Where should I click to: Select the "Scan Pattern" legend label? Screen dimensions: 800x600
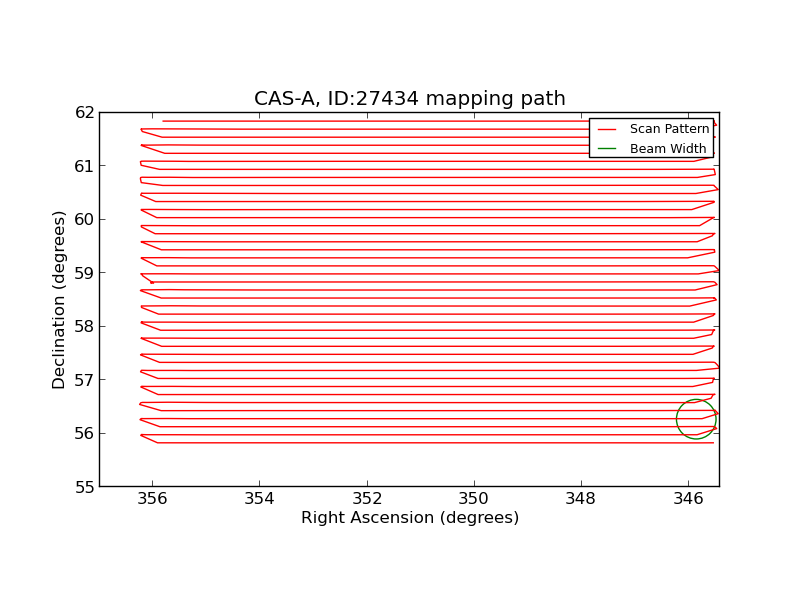pos(669,129)
